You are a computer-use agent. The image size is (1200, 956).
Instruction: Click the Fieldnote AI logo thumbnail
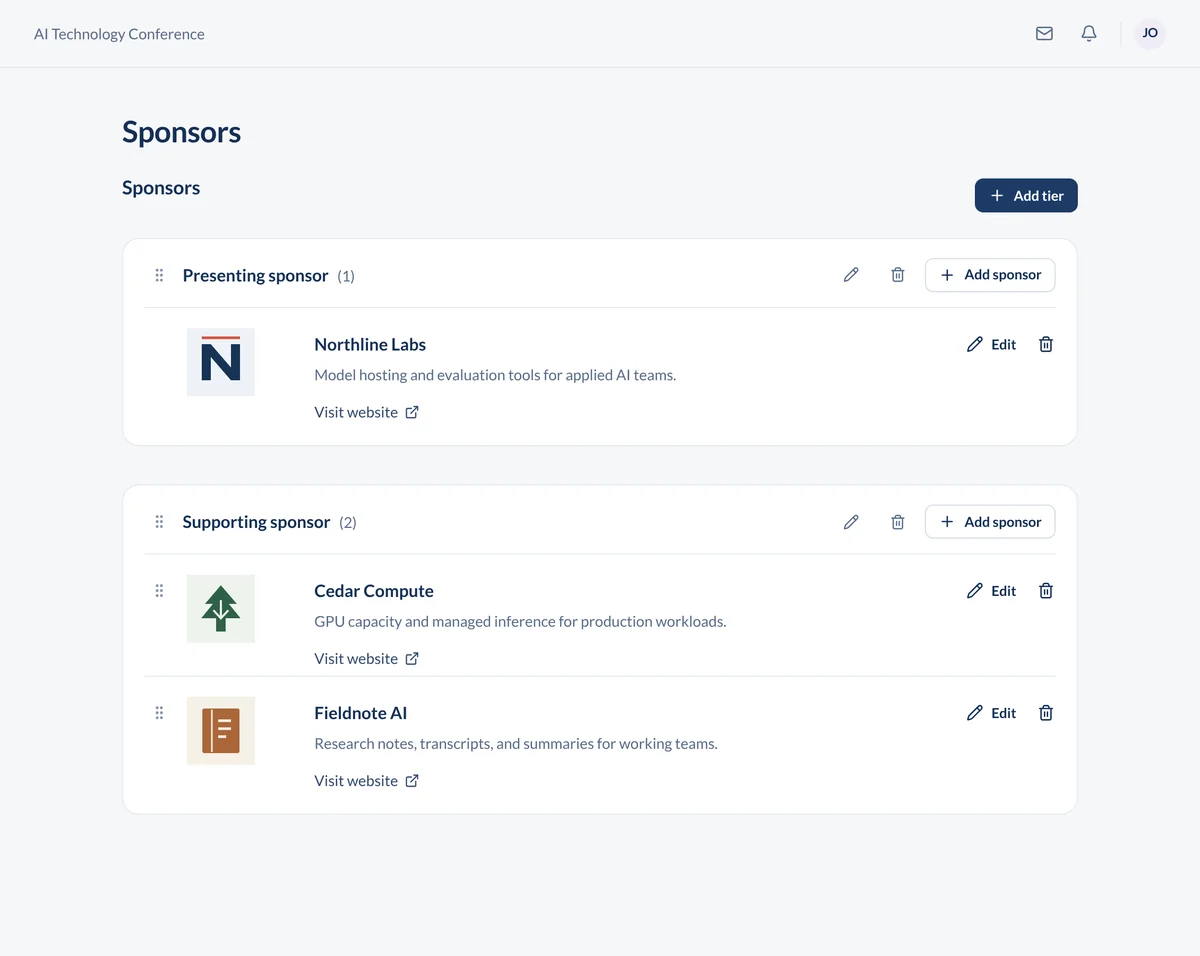(221, 731)
